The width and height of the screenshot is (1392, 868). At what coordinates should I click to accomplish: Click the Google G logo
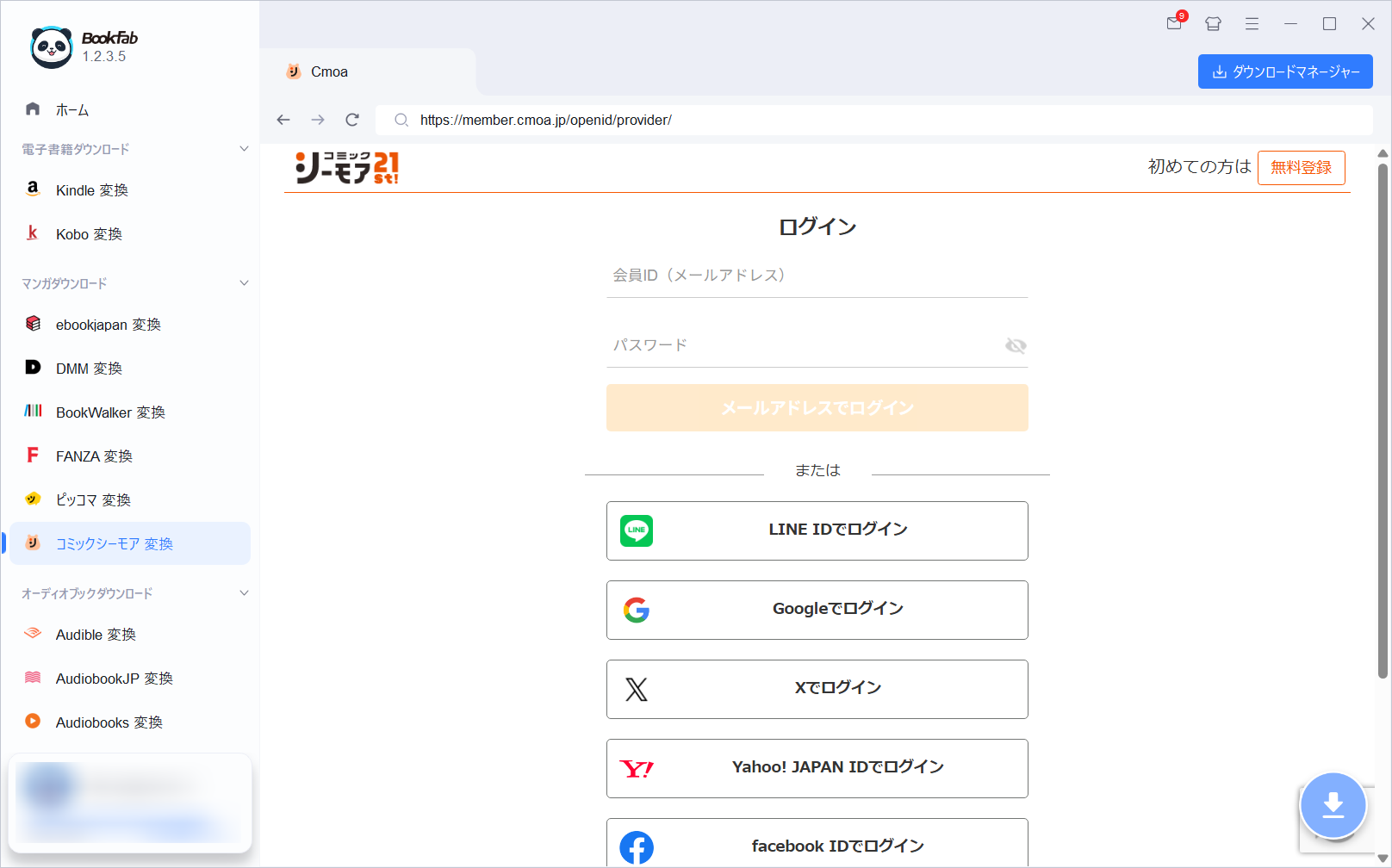[637, 610]
